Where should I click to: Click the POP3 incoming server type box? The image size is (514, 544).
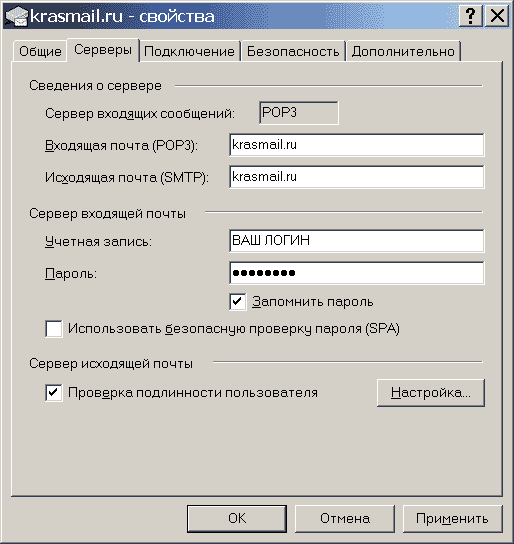299,113
